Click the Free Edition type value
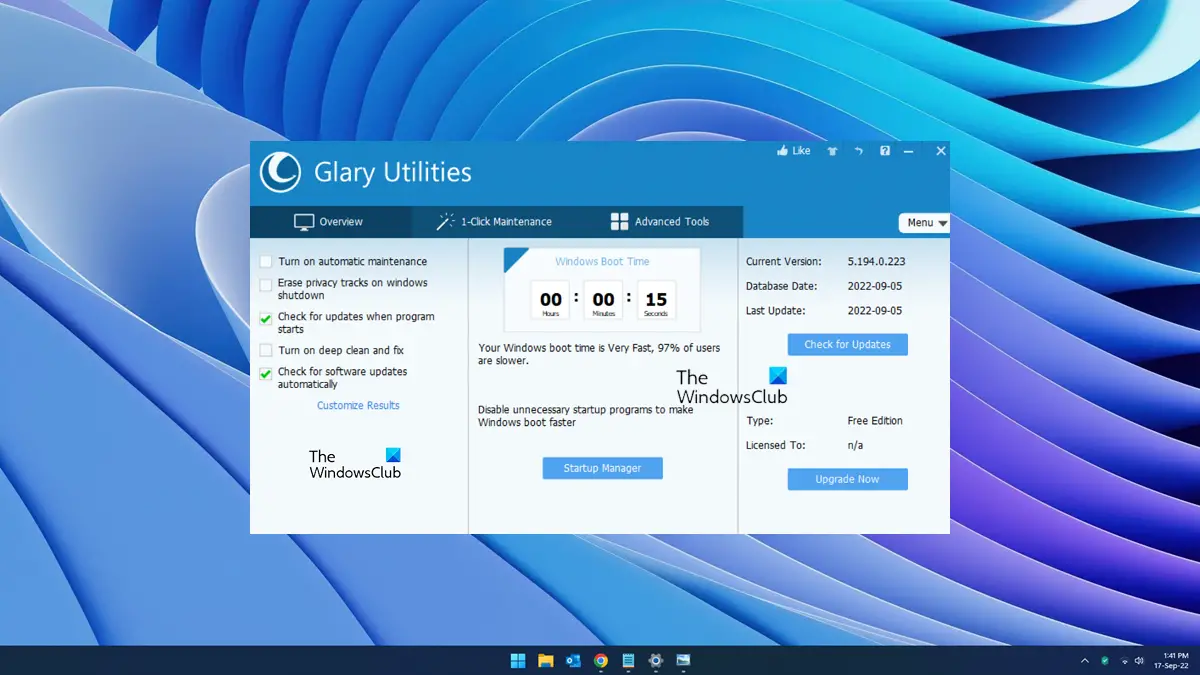The image size is (1200, 675). [x=875, y=421]
